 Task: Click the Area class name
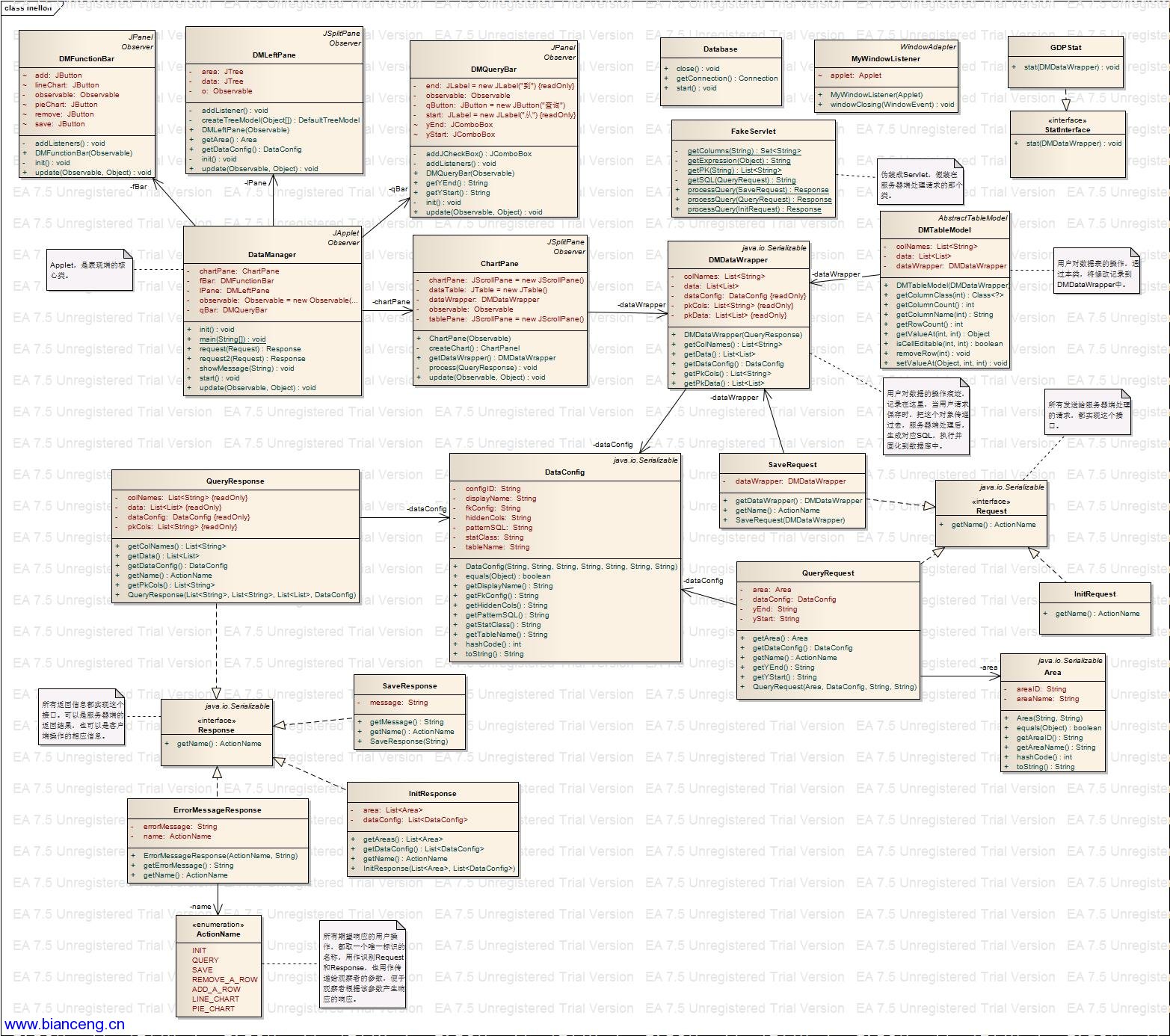point(1052,673)
